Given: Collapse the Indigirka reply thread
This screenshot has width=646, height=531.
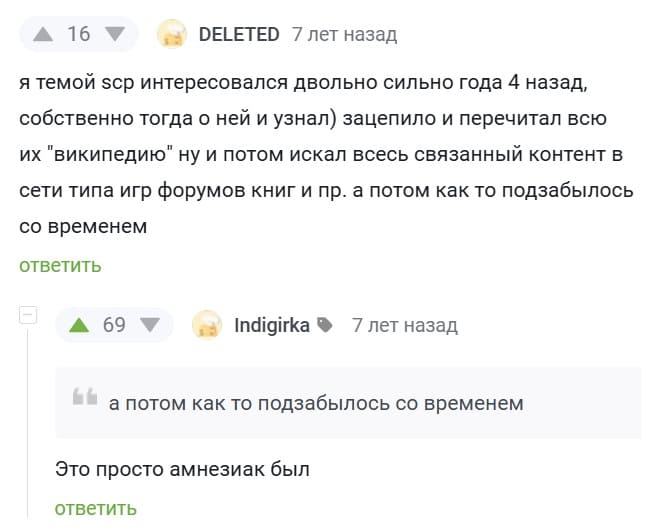Looking at the screenshot, I should [28, 316].
